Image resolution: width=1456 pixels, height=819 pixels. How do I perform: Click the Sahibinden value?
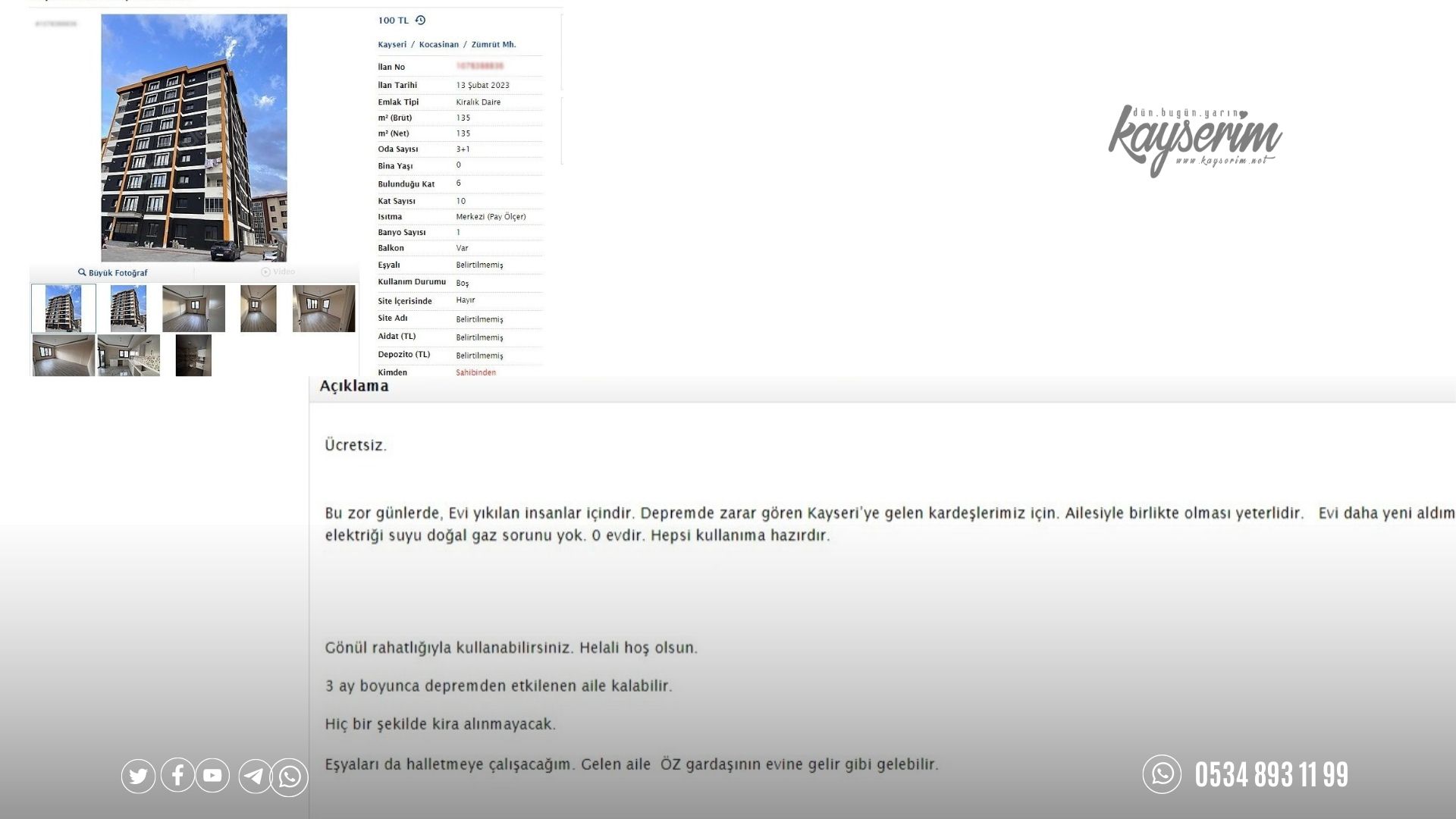[475, 373]
